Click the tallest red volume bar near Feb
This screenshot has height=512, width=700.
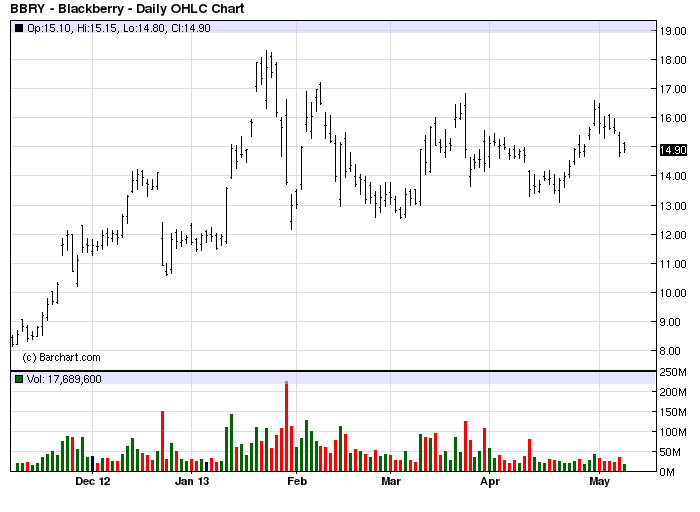(x=287, y=427)
